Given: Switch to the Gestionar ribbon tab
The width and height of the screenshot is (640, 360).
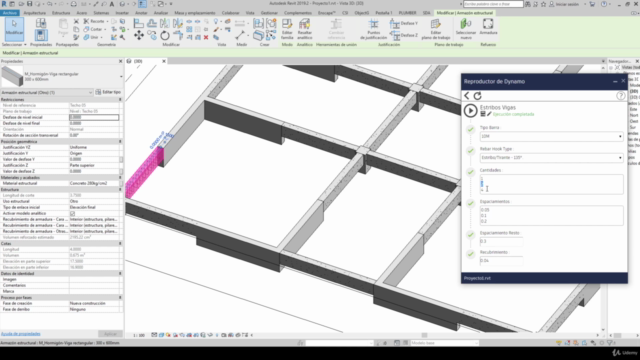Looking at the screenshot, I should pos(269,13).
